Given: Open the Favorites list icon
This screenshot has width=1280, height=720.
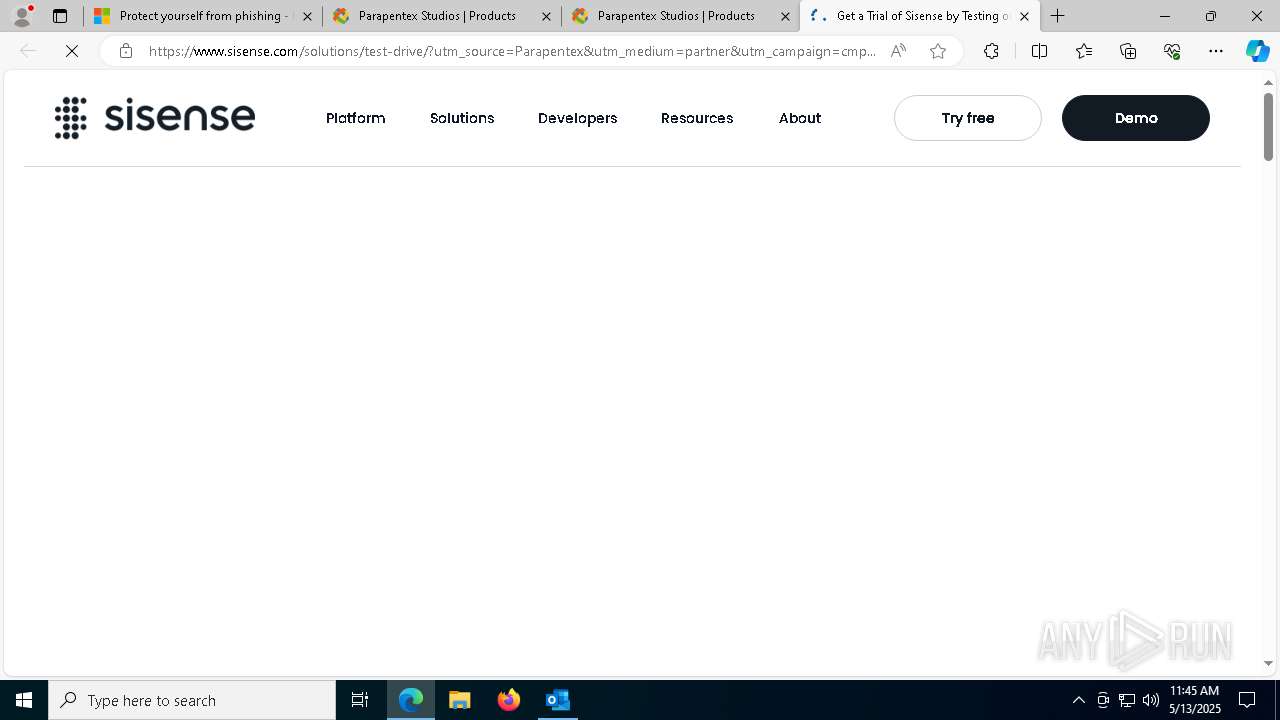Looking at the screenshot, I should [1084, 51].
